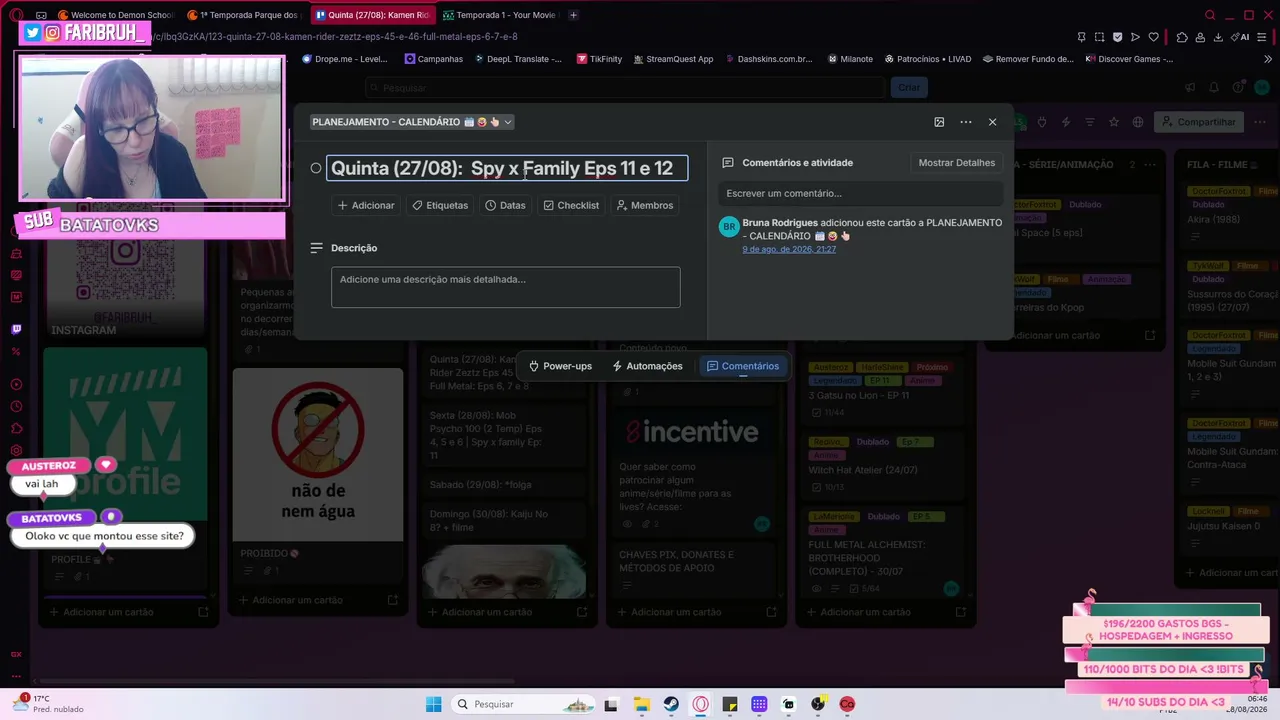Open the TikFinity bookmark
1280x720 pixels.
[x=599, y=59]
